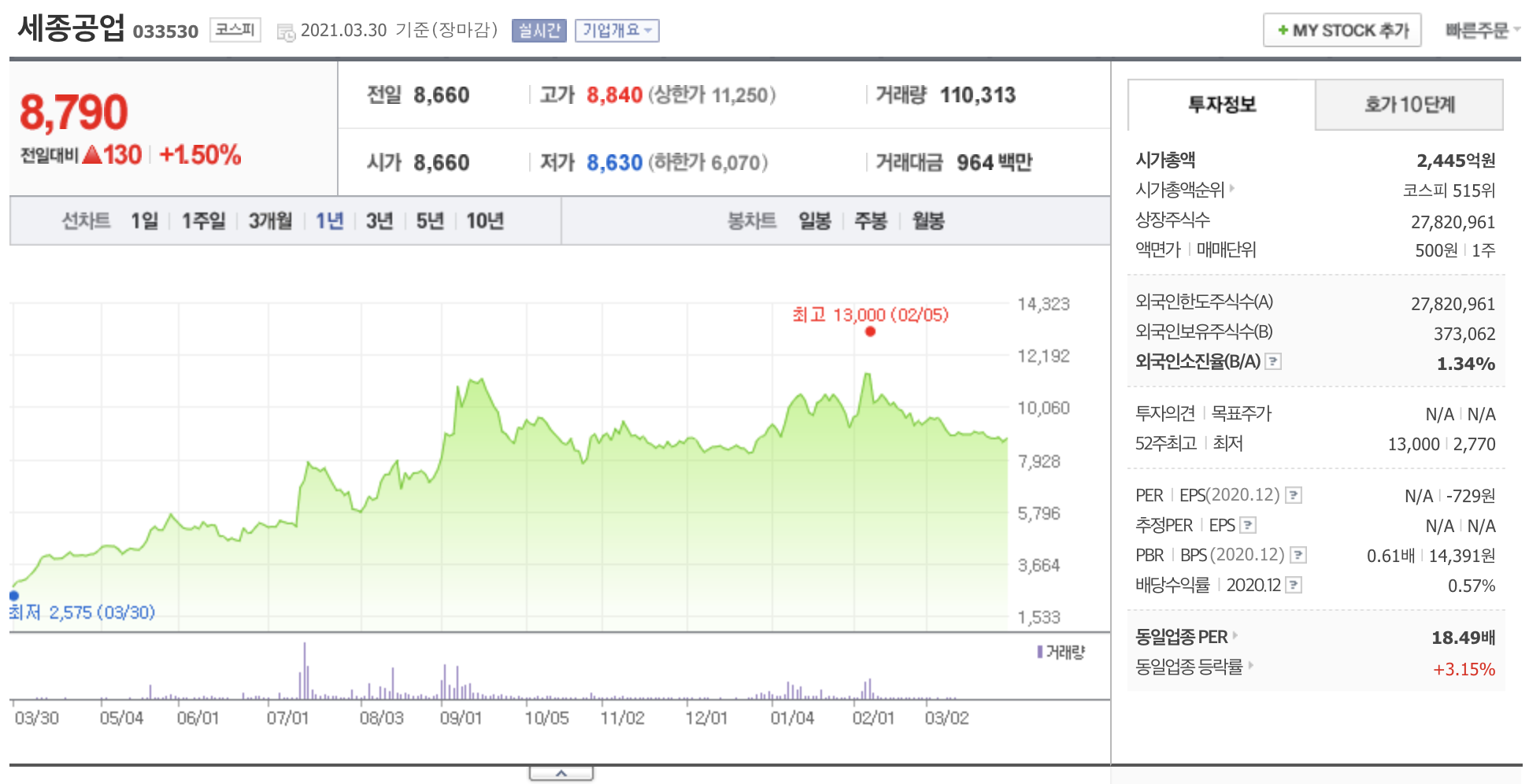This screenshot has width=1529, height=784.
Task: Switch to 호가 10단계 tab
Action: click(1409, 105)
